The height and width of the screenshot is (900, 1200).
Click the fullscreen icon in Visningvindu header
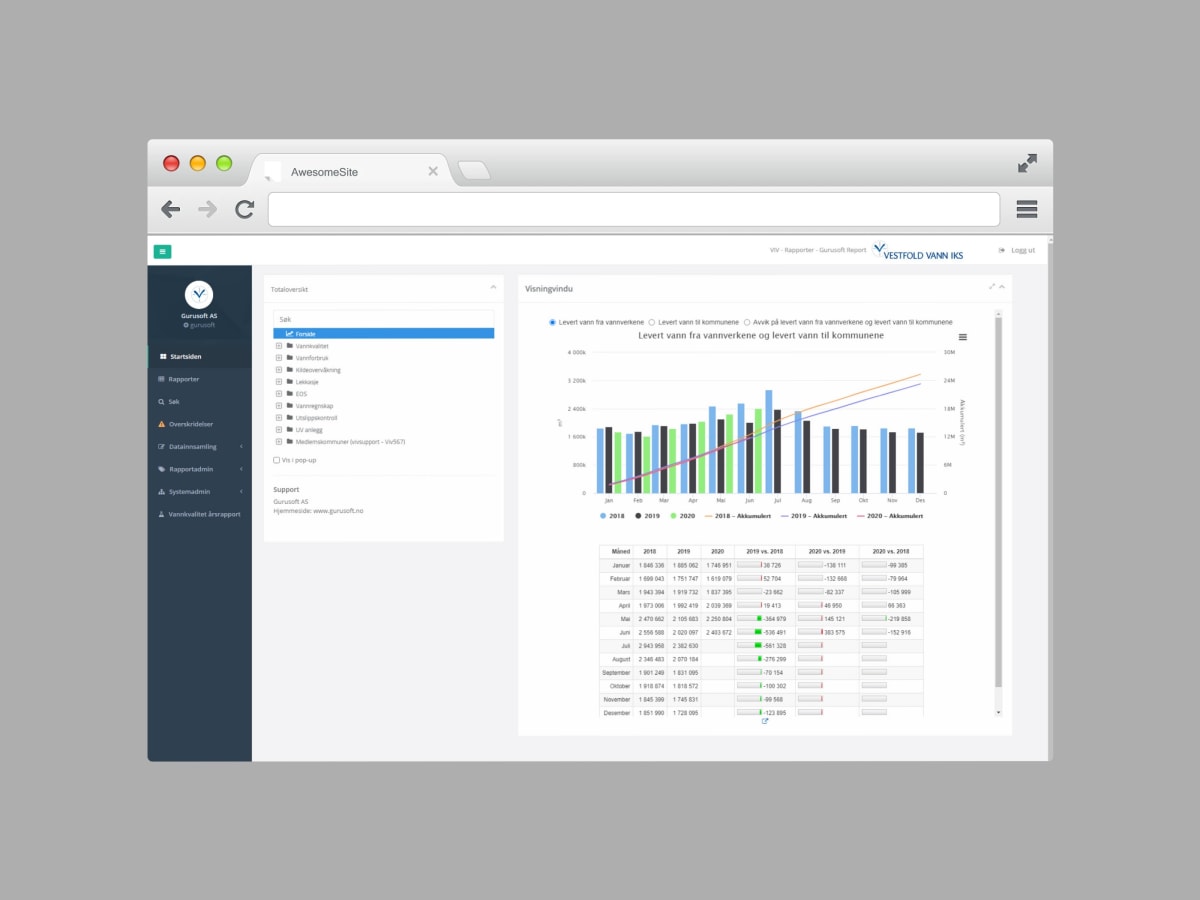pyautogui.click(x=992, y=287)
